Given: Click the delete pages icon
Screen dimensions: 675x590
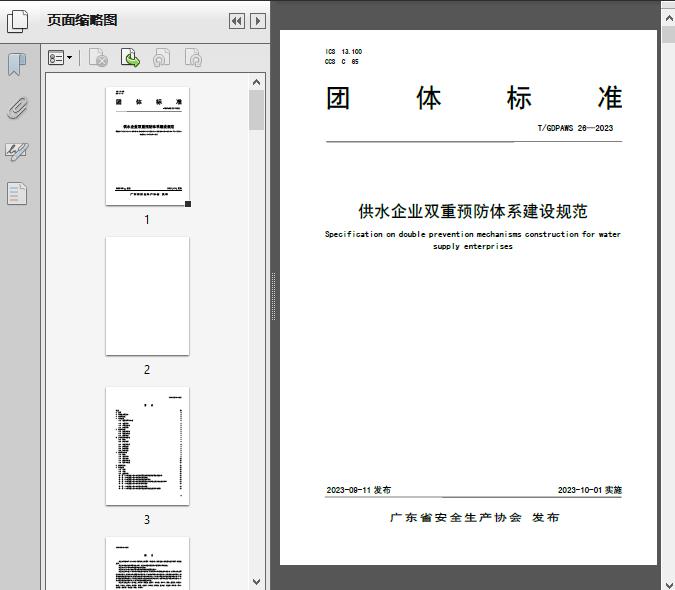Looking at the screenshot, I should tap(98, 58).
